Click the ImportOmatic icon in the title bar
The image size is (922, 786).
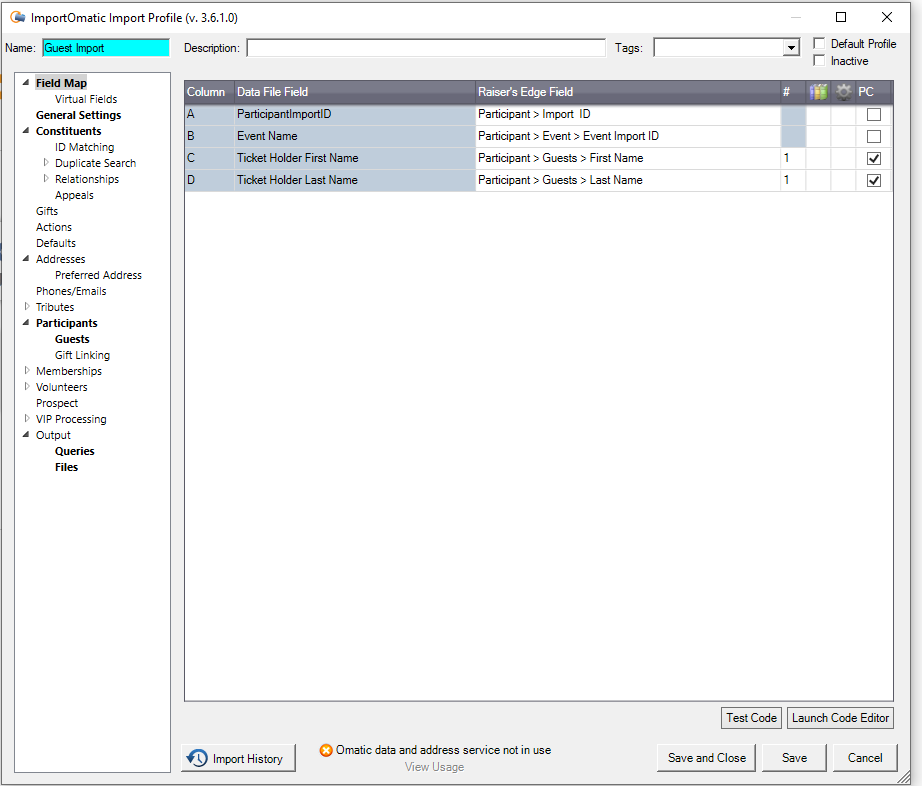point(17,17)
